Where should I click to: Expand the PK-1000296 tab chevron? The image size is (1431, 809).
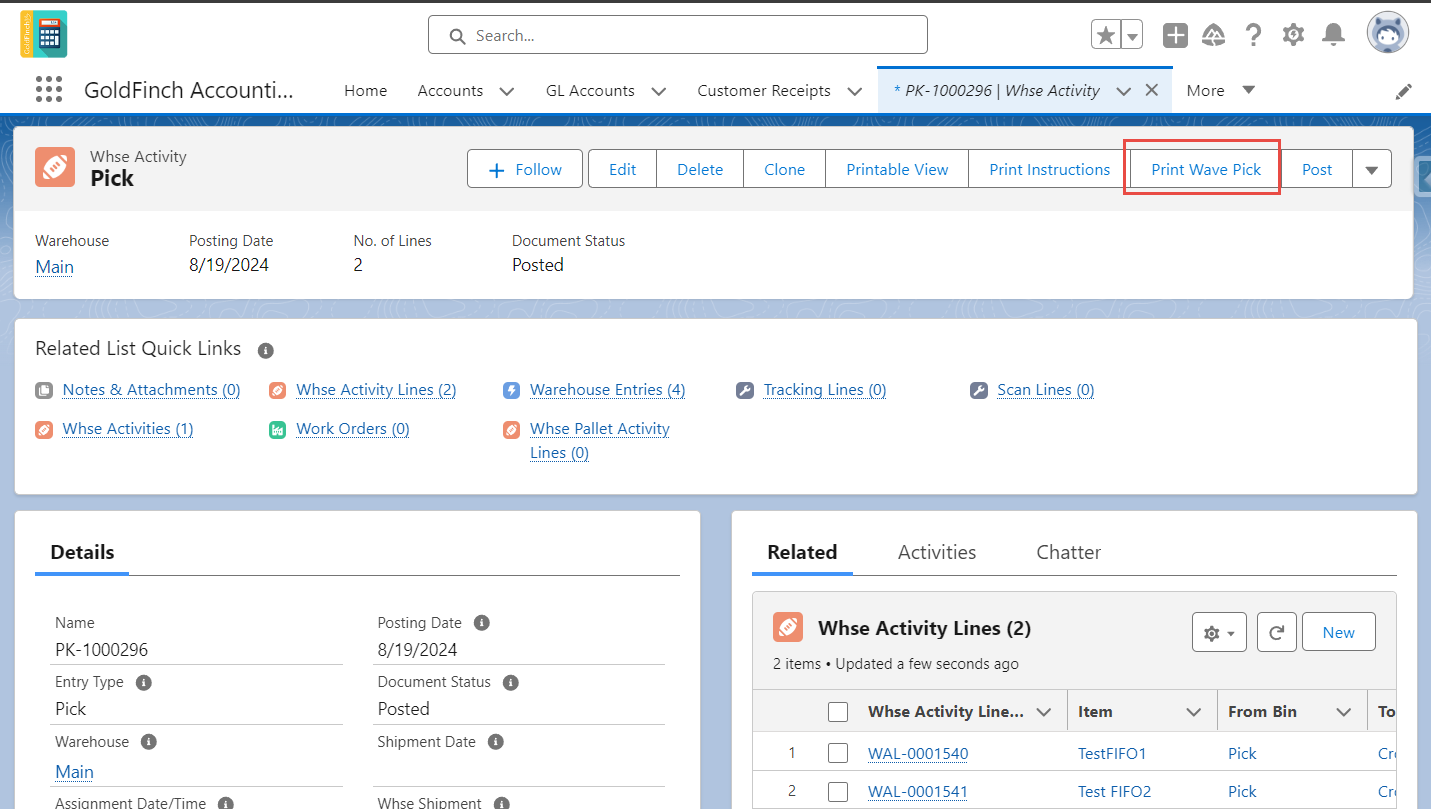pos(1123,91)
